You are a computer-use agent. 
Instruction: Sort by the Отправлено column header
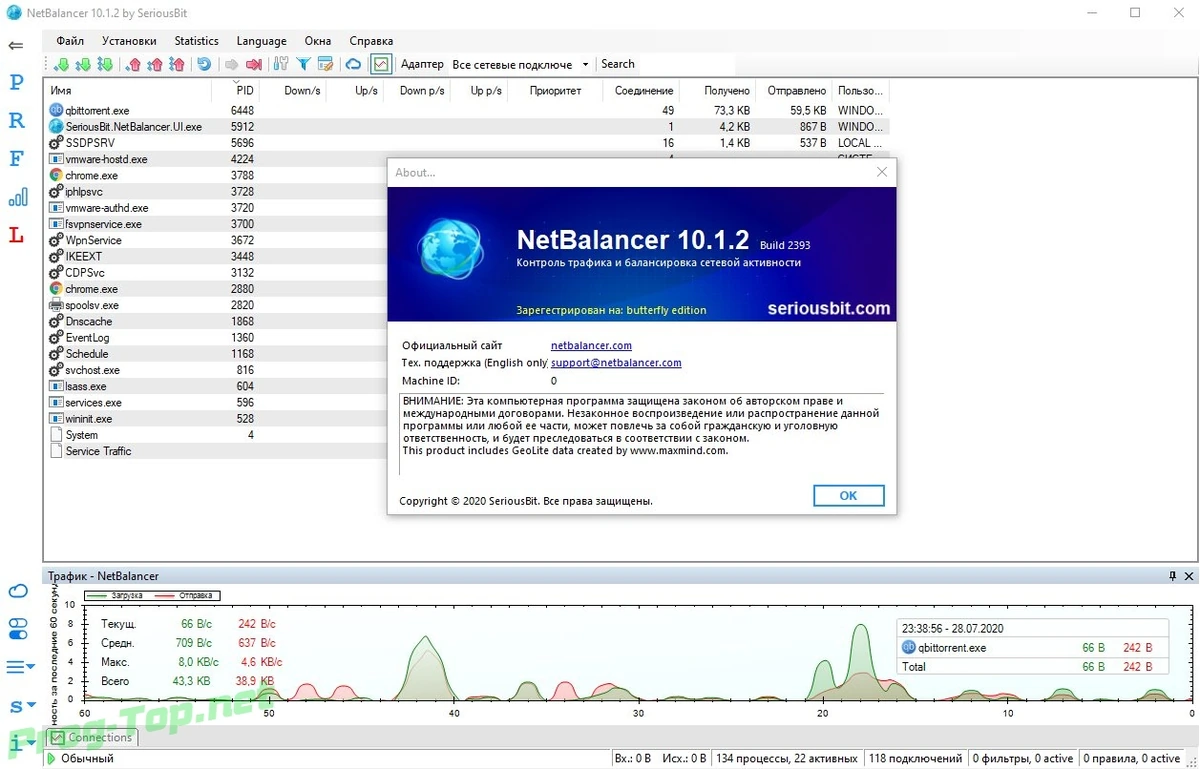795,90
